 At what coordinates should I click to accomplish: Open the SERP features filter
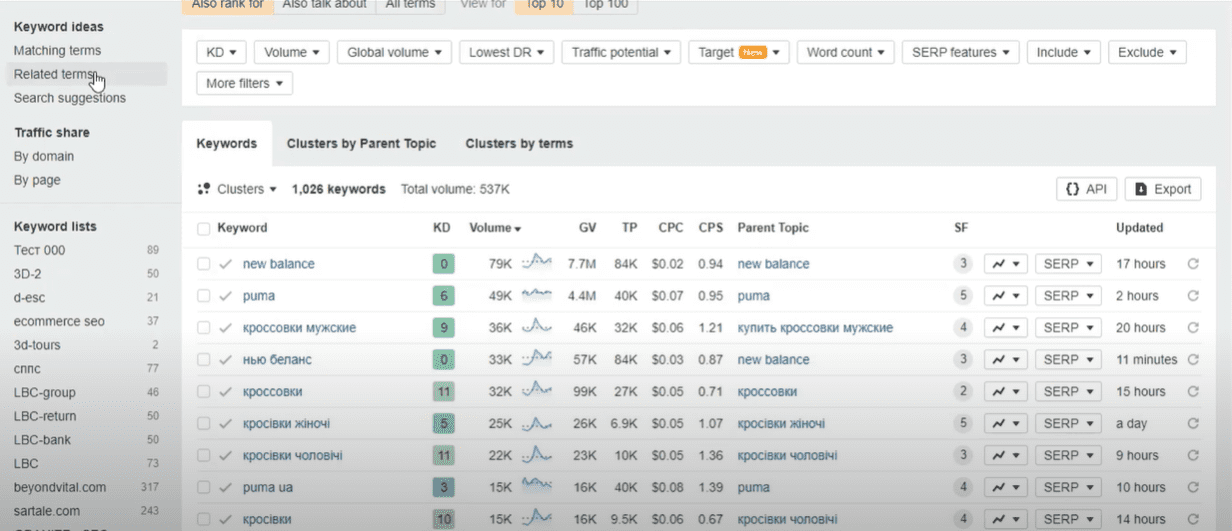(960, 52)
